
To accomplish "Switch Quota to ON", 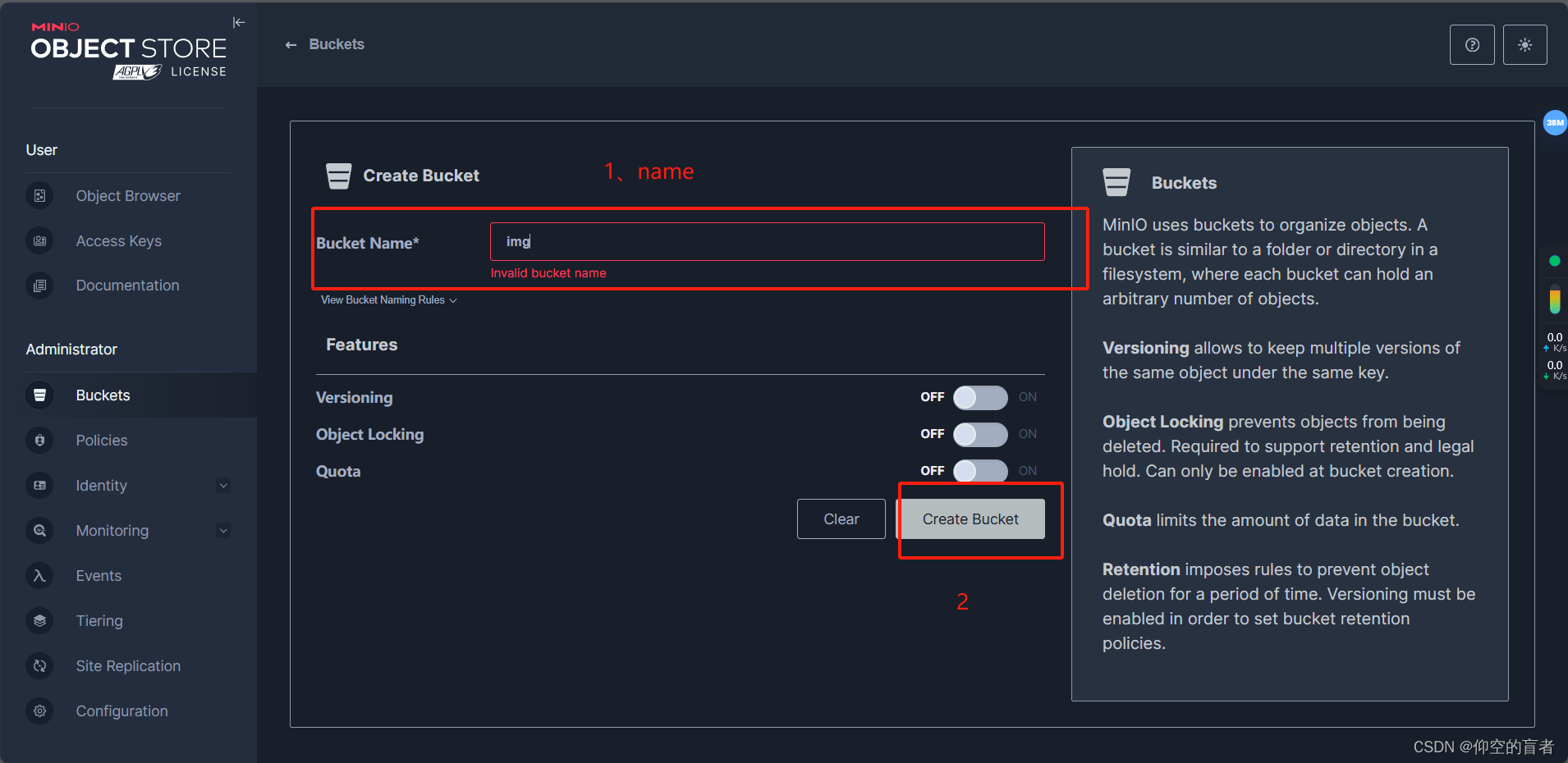I will [981, 471].
